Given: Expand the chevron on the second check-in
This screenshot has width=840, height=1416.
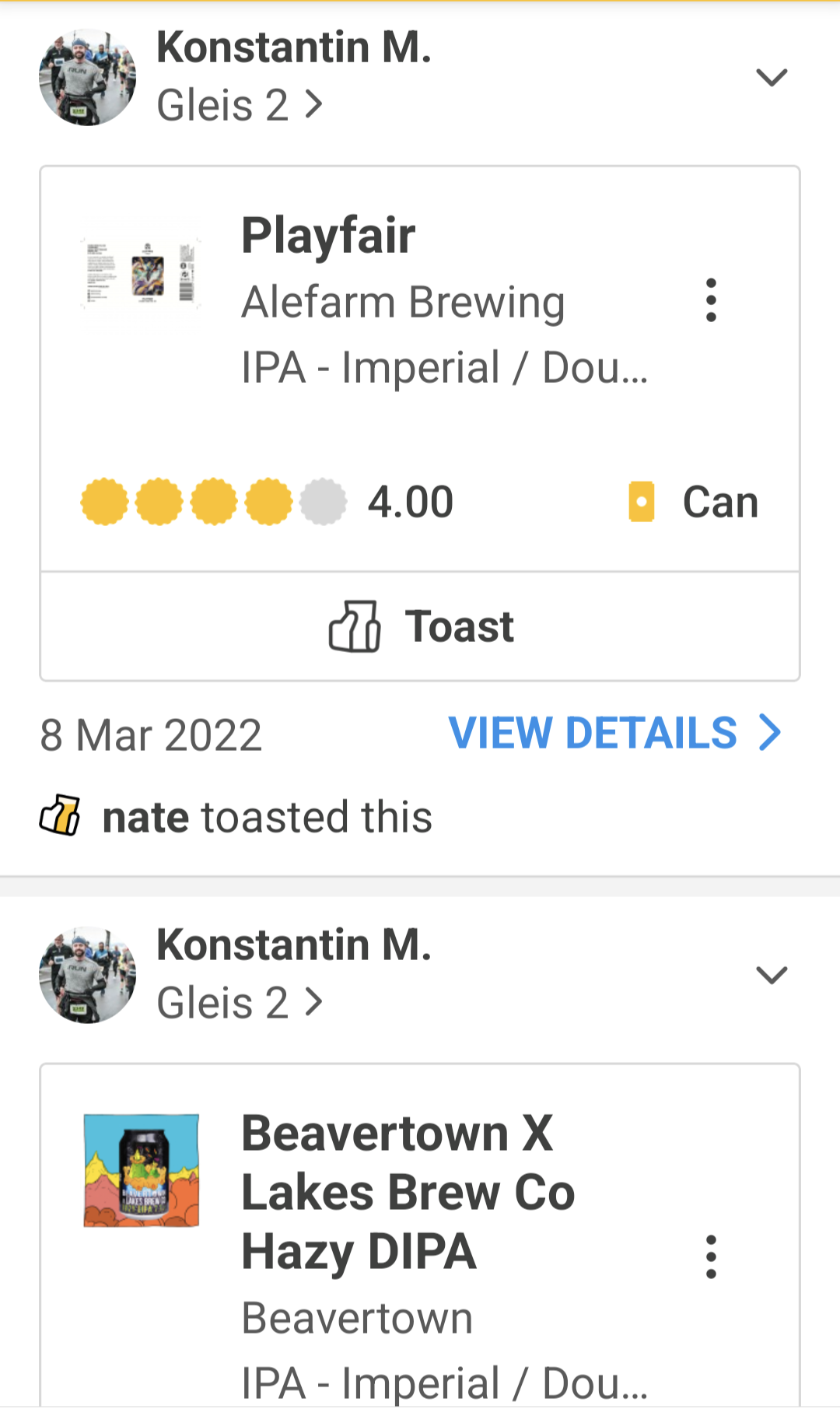Looking at the screenshot, I should [x=772, y=974].
